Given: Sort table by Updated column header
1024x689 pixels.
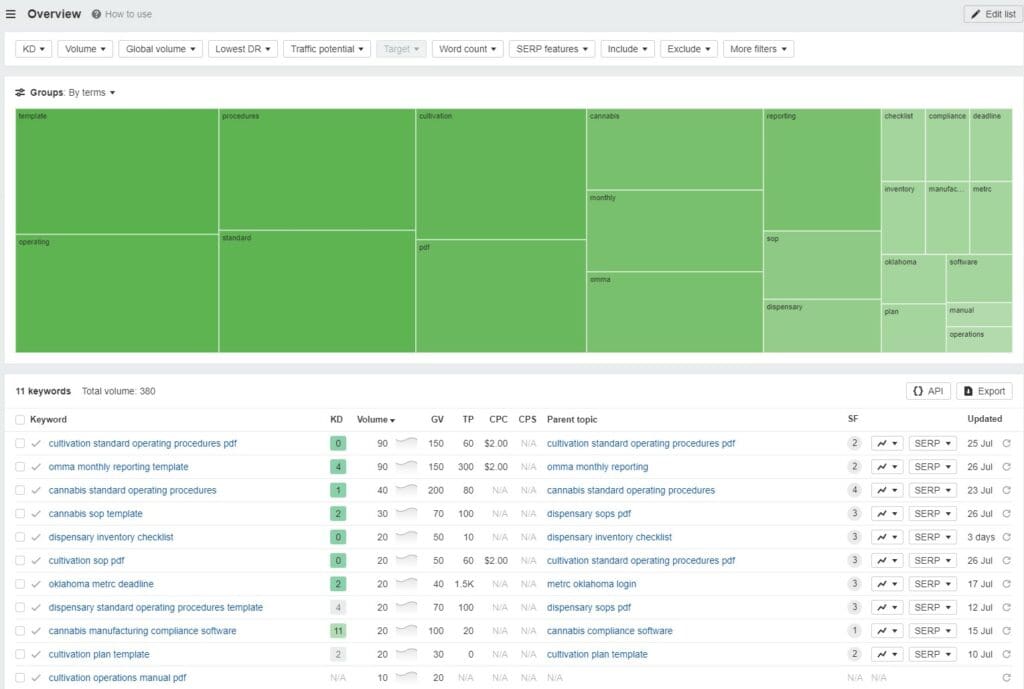Looking at the screenshot, I should coord(984,419).
